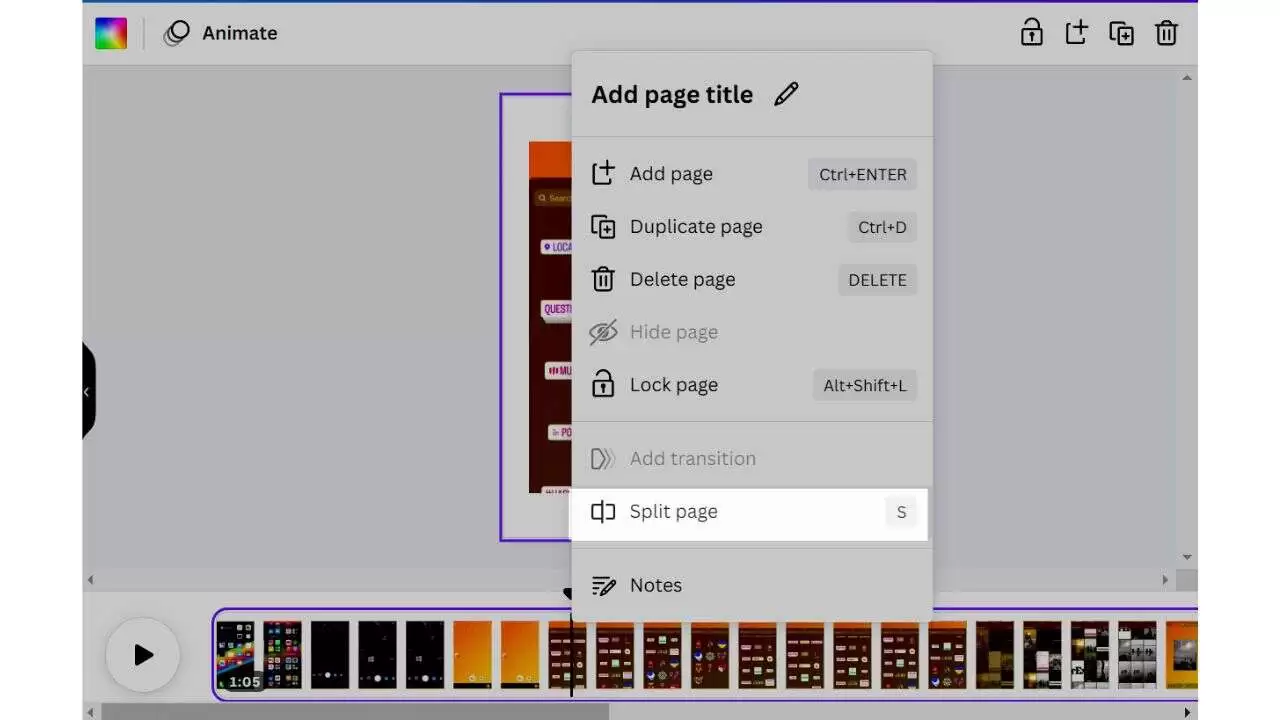Select the second timeline thumbnail with app icons

pyautogui.click(x=282, y=655)
